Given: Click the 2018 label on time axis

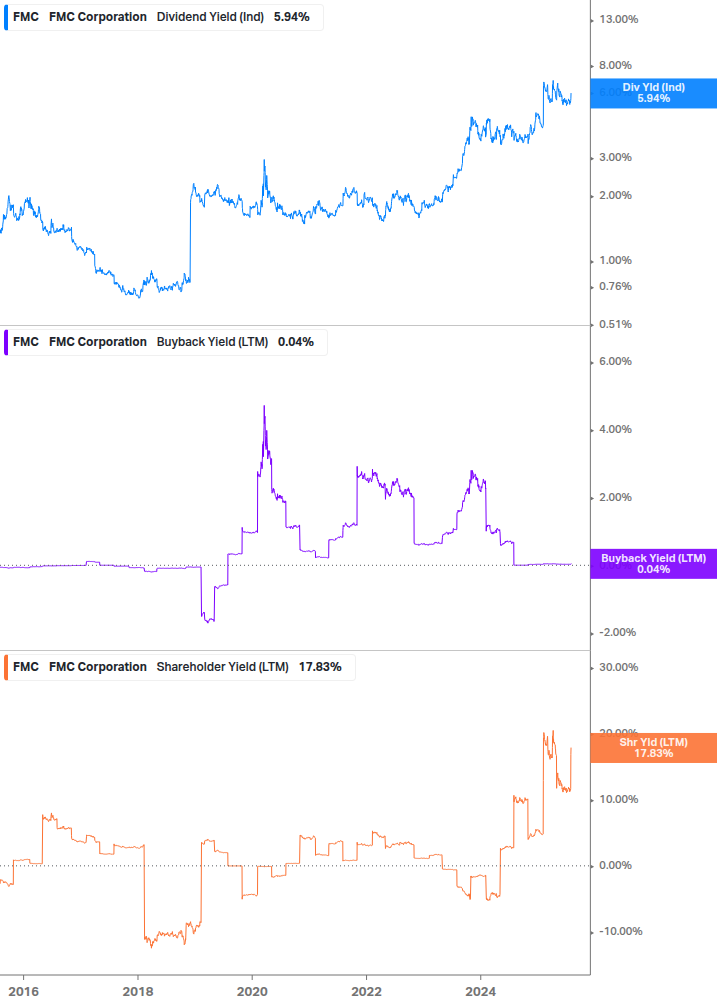Looking at the screenshot, I should [x=138, y=992].
